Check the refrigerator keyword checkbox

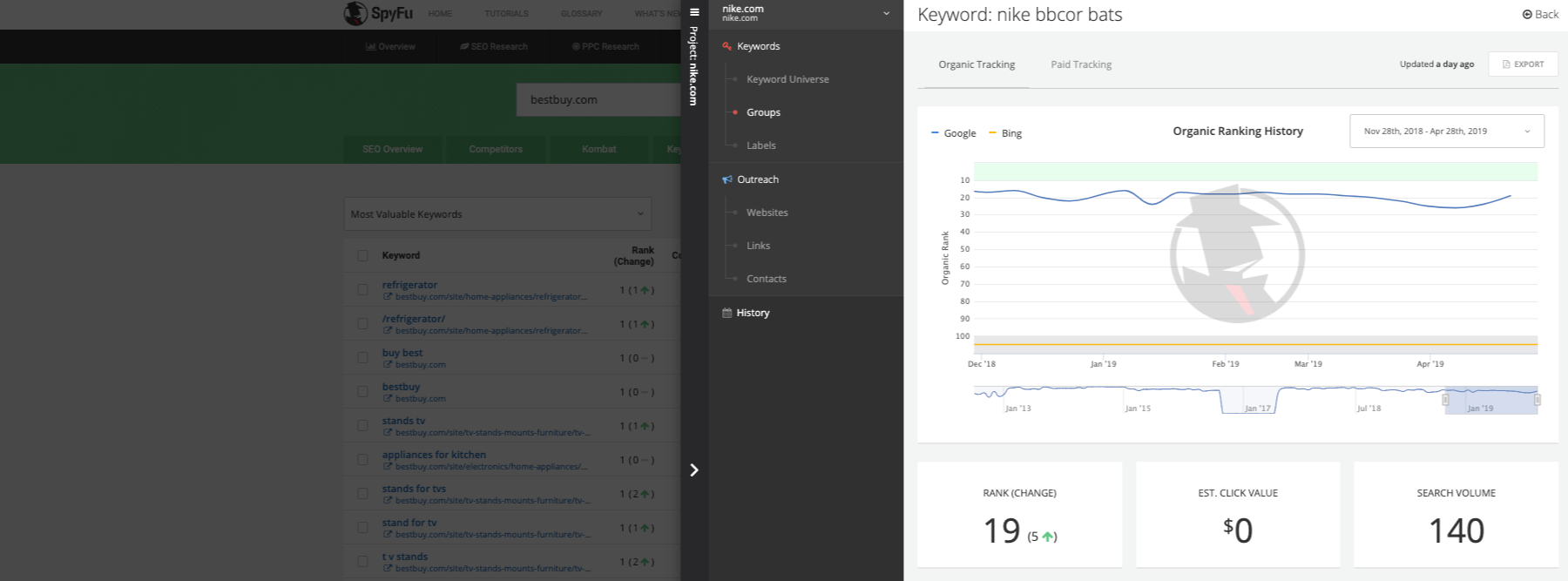[x=362, y=289]
